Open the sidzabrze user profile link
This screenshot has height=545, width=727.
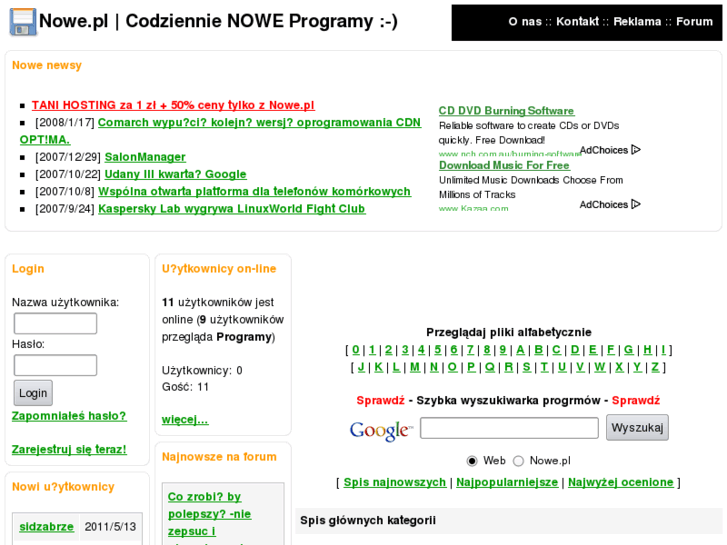[46, 527]
